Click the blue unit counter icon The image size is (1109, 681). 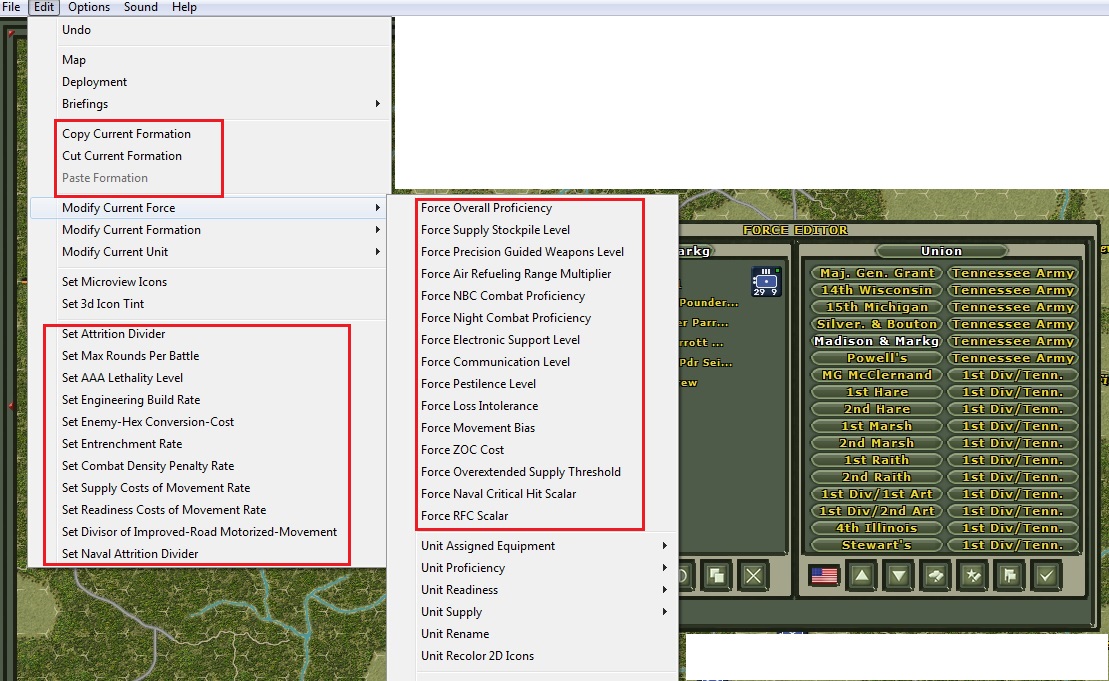766,281
